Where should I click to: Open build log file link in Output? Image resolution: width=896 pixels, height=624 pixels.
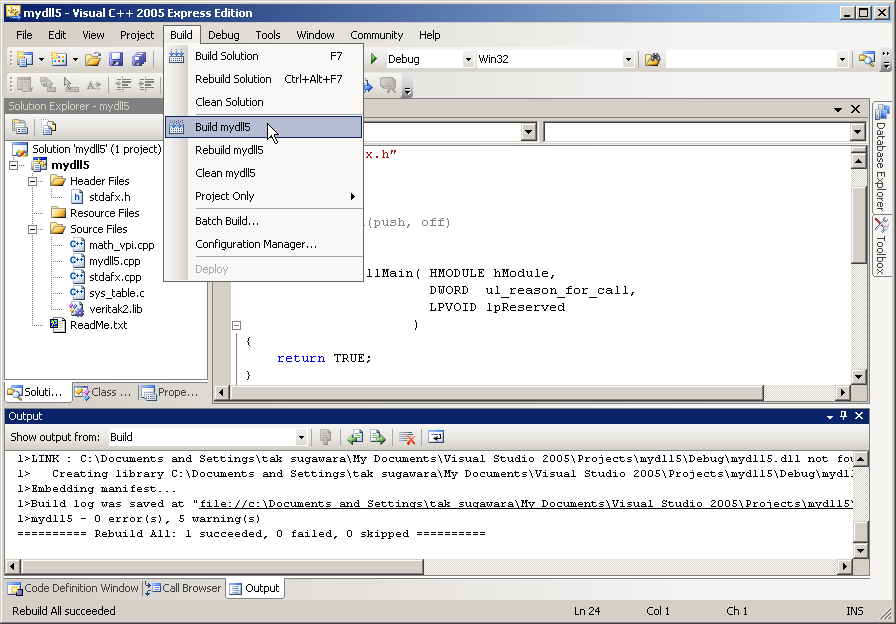pos(526,504)
